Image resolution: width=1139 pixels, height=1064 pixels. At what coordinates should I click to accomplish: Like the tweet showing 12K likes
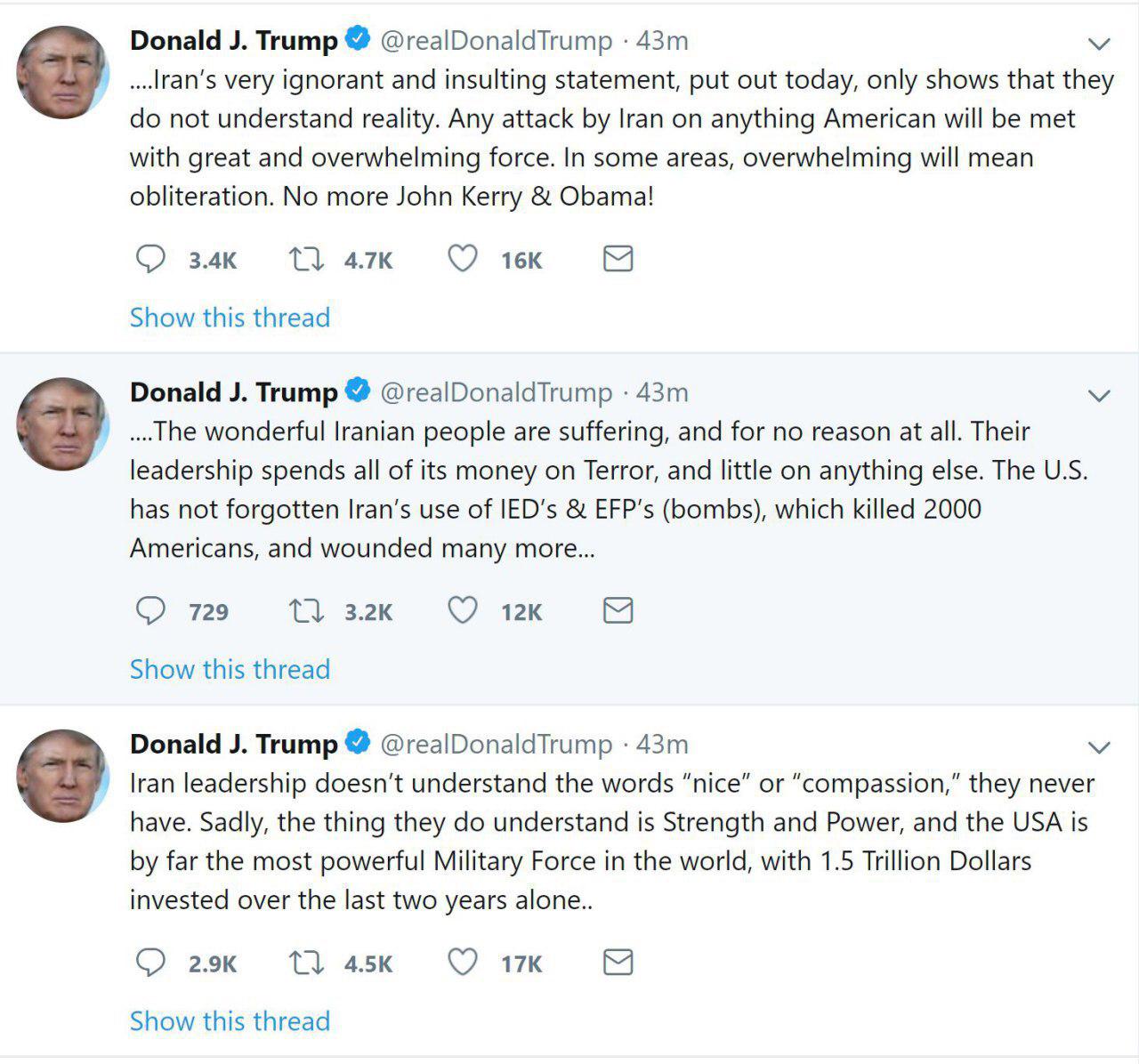click(462, 610)
